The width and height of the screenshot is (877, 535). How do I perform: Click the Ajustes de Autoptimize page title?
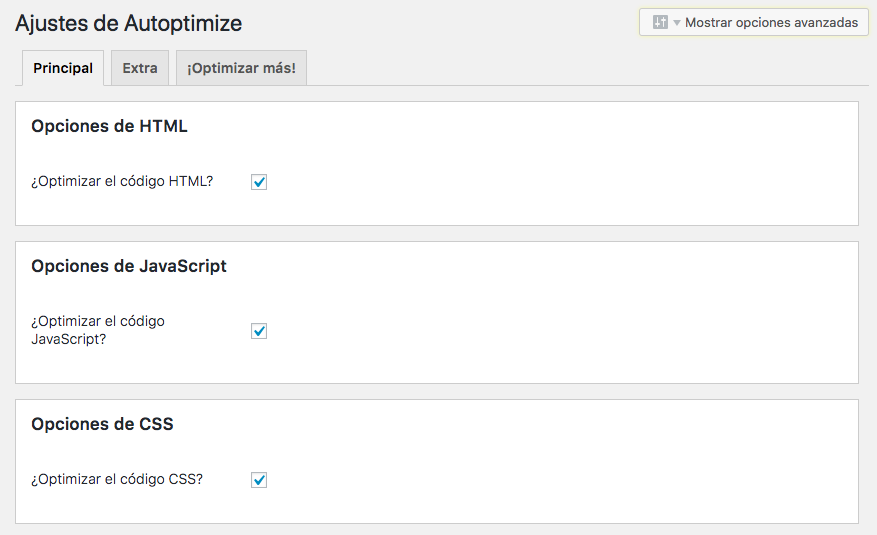(x=129, y=23)
